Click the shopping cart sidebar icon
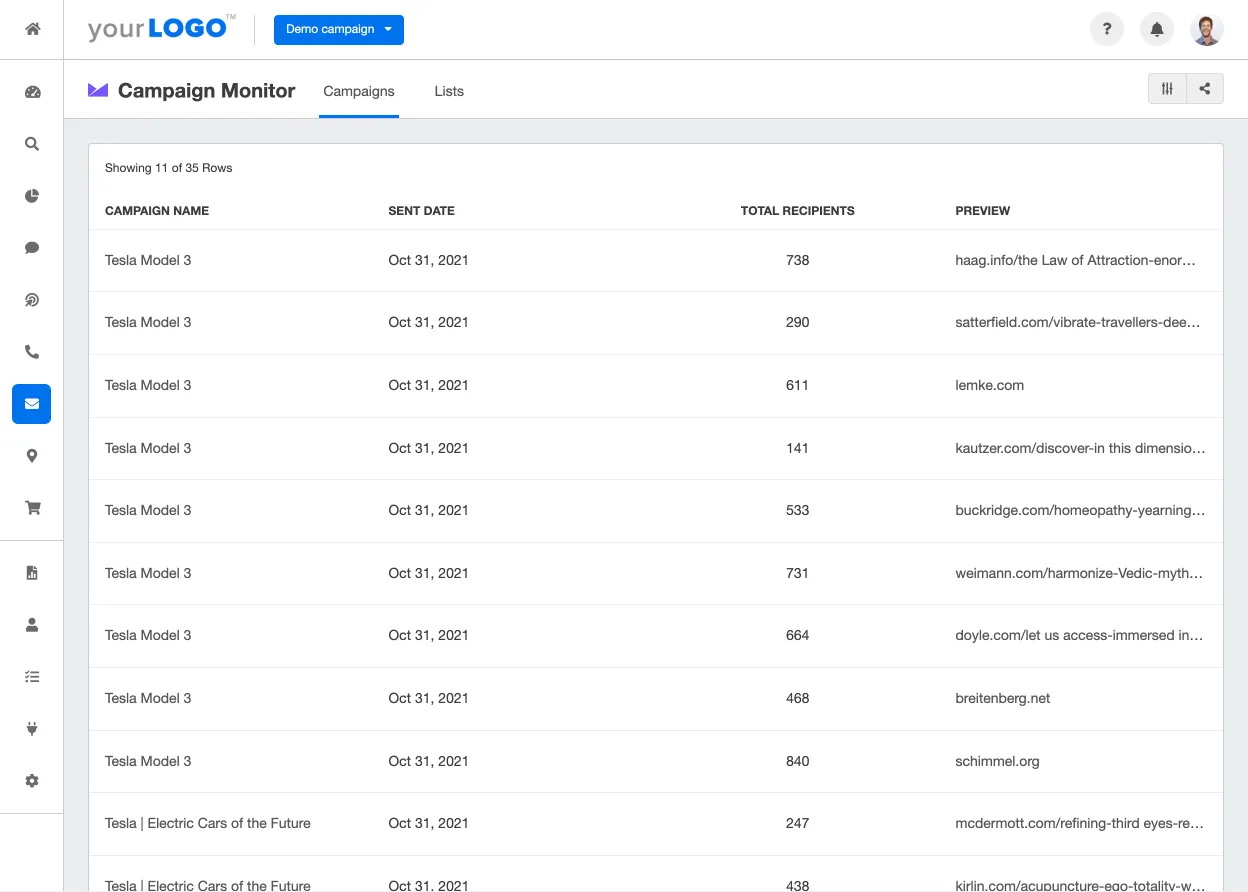This screenshot has height=892, width=1248. coord(32,508)
